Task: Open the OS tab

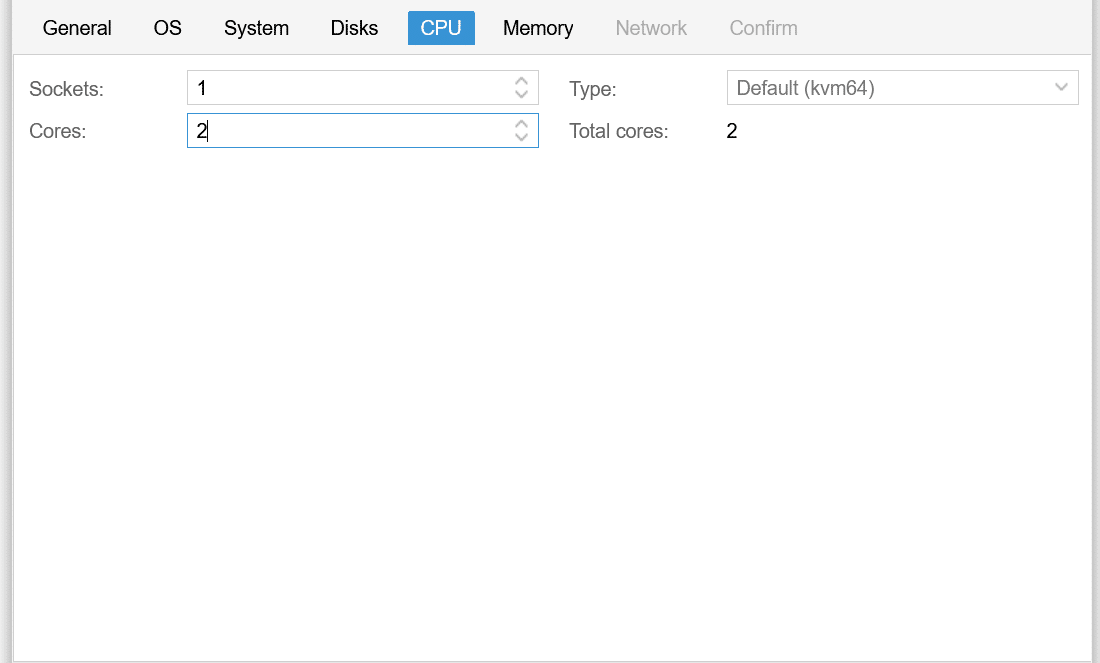Action: (168, 28)
